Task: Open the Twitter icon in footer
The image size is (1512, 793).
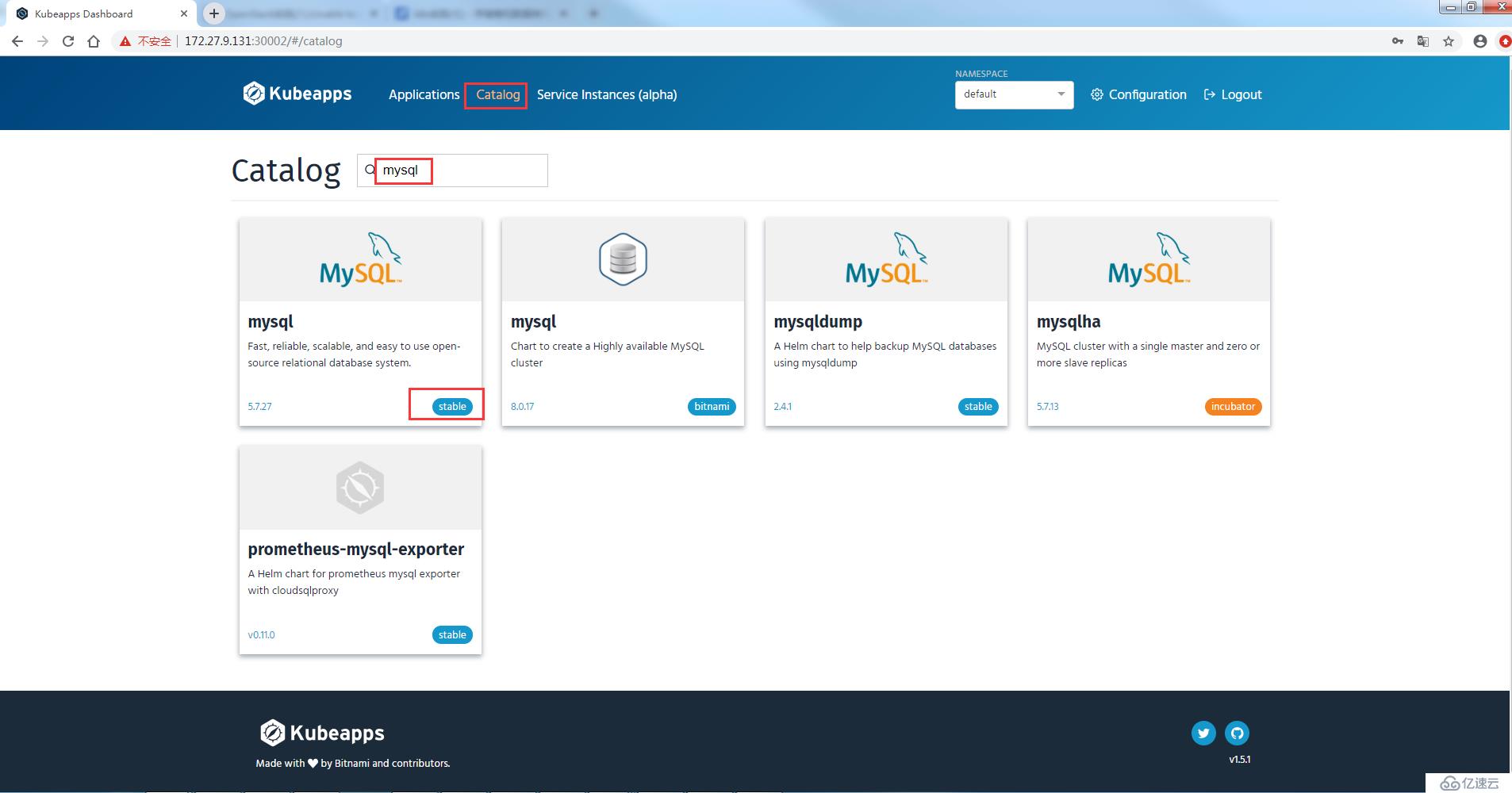Action: (1203, 733)
